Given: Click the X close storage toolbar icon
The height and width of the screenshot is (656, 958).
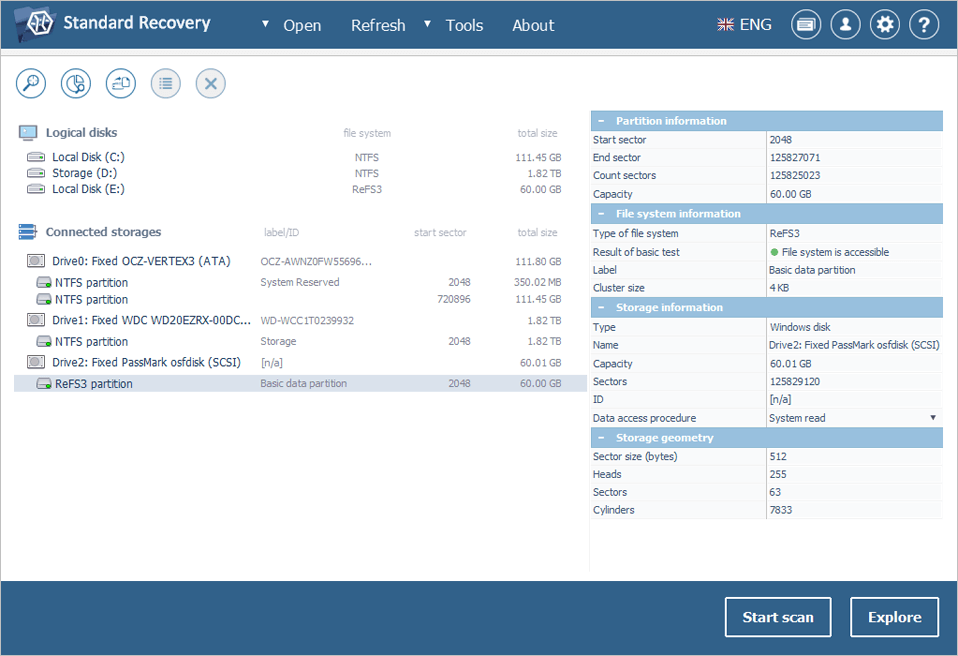Looking at the screenshot, I should (x=210, y=84).
